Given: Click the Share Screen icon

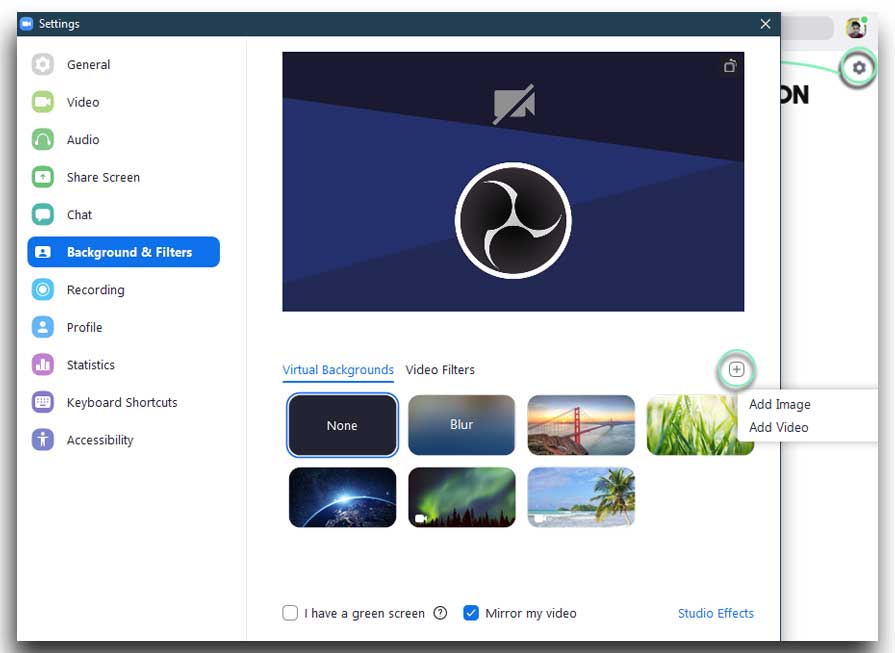Looking at the screenshot, I should [x=43, y=177].
